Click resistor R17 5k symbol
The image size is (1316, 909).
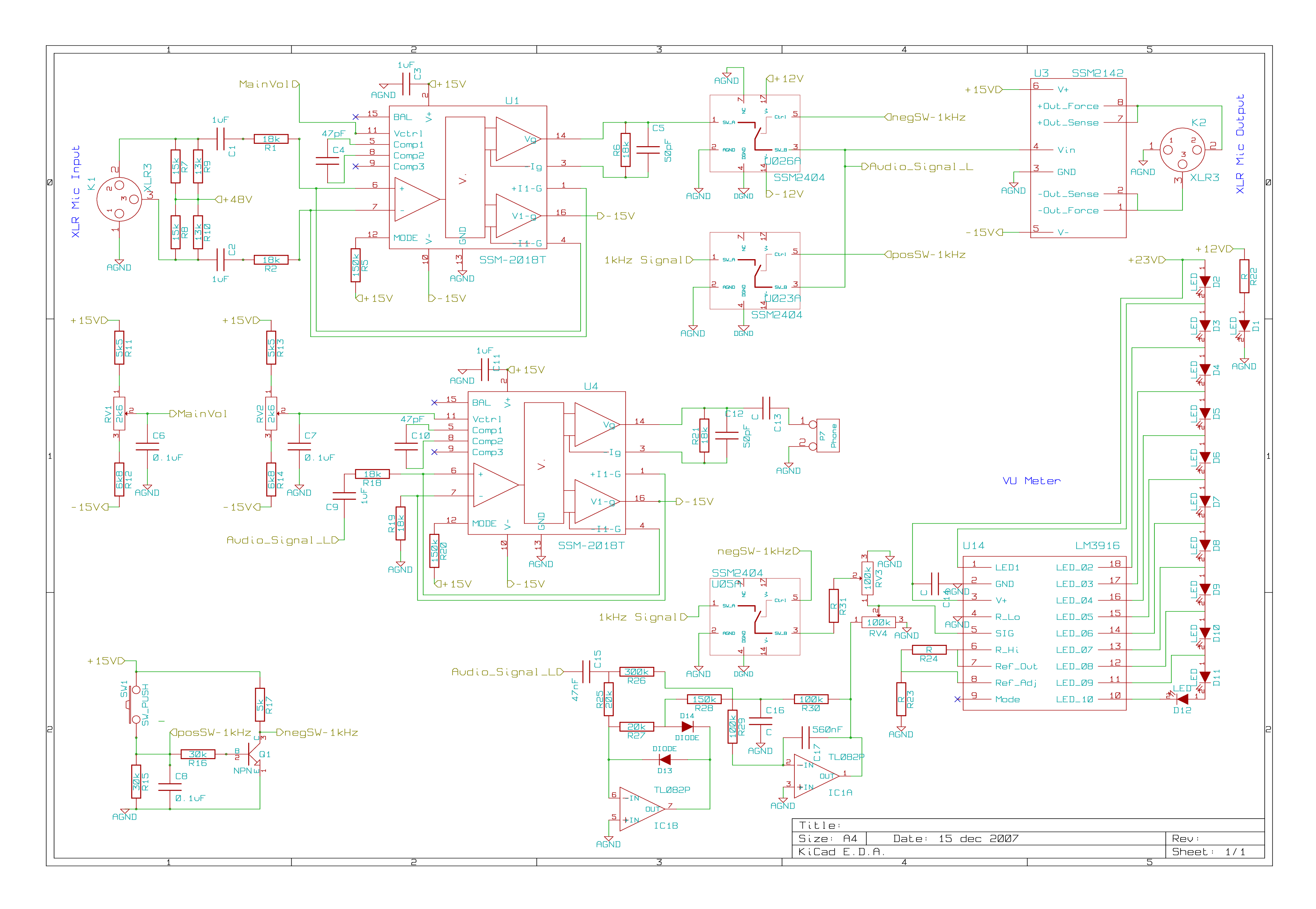click(x=260, y=704)
